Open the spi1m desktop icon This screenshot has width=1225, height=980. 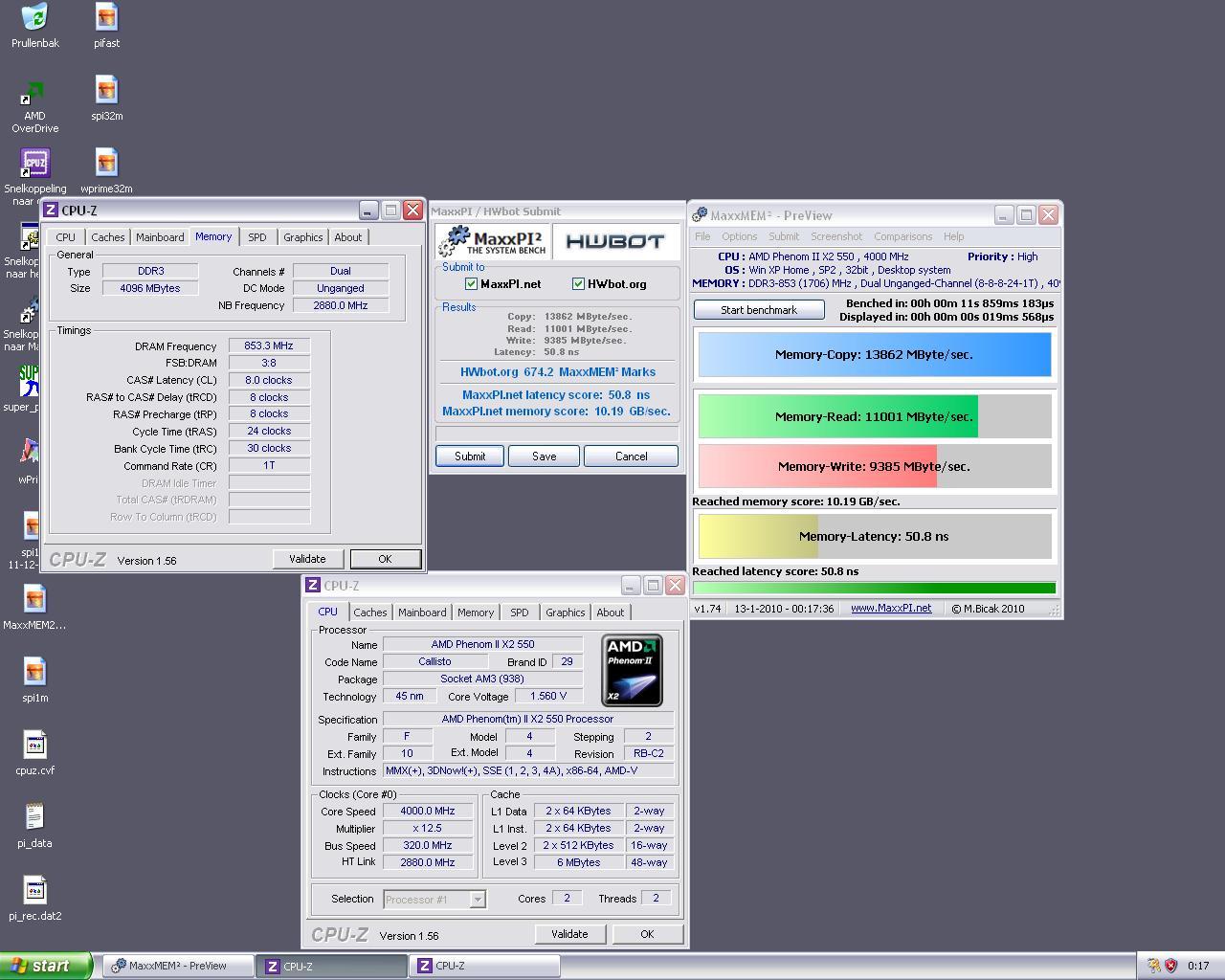(34, 673)
